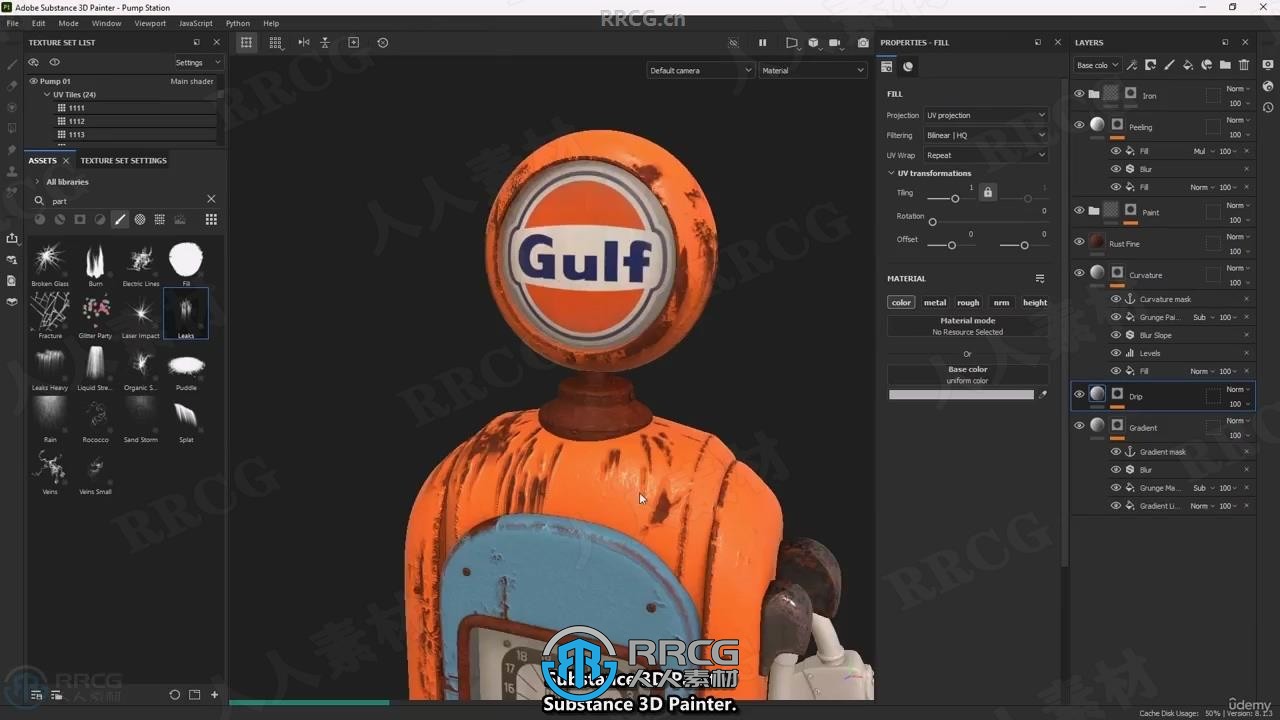
Task: Hide the Drip layer
Action: pyautogui.click(x=1079, y=394)
